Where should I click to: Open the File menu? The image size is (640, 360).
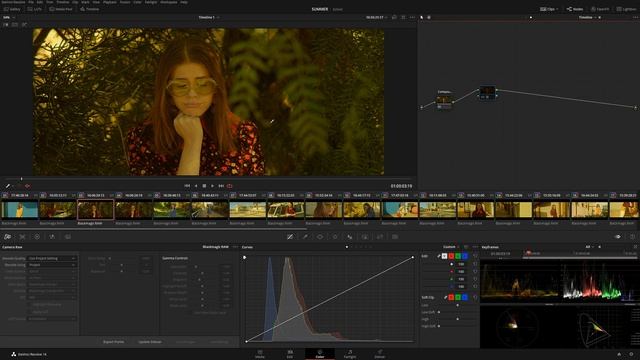click(31, 2)
